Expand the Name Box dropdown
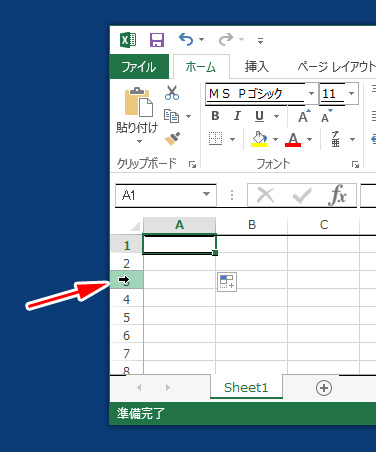The width and height of the screenshot is (376, 452). click(x=206, y=194)
